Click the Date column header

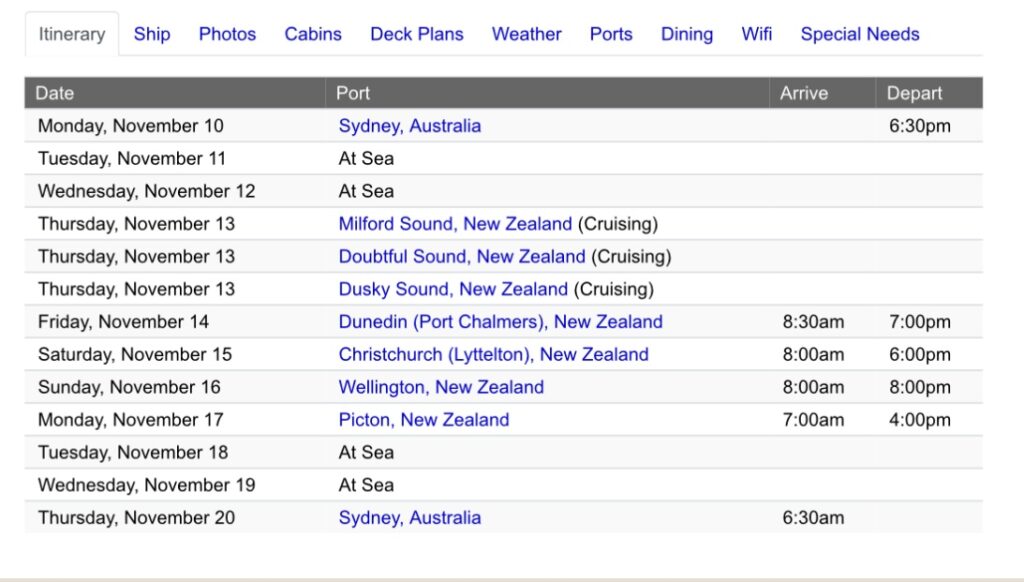(x=55, y=93)
